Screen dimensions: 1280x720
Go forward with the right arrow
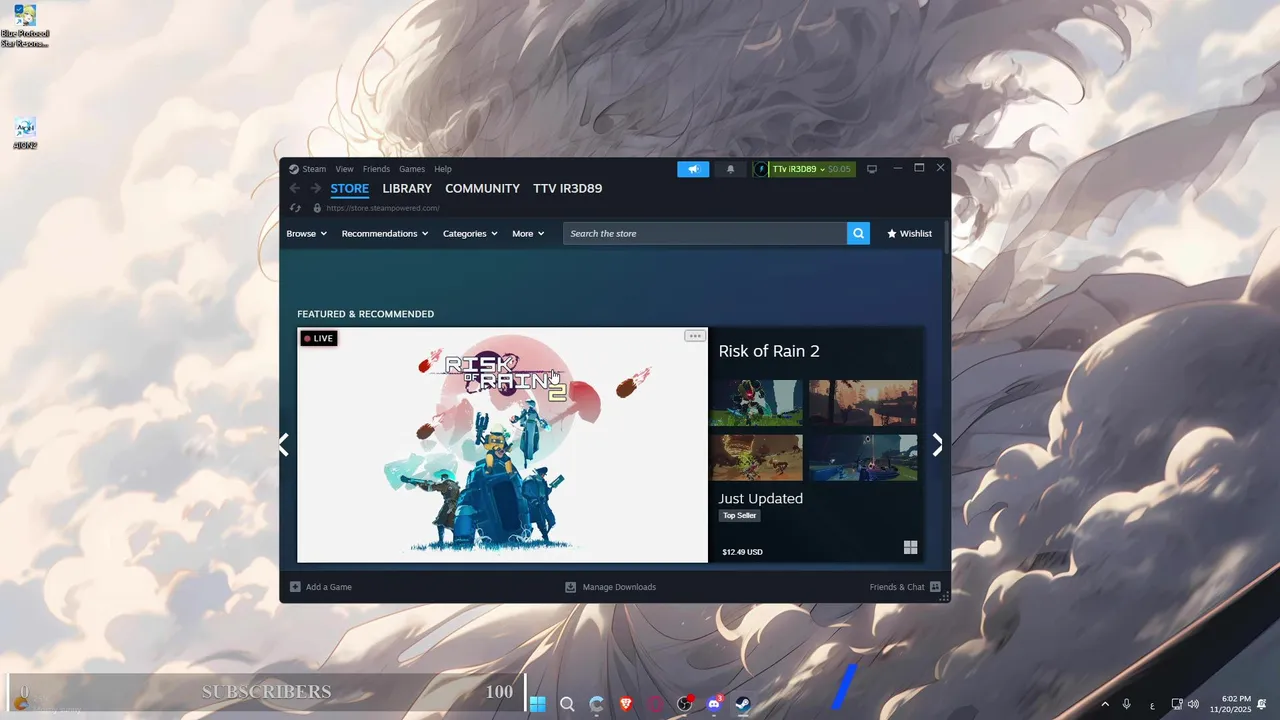(x=315, y=188)
